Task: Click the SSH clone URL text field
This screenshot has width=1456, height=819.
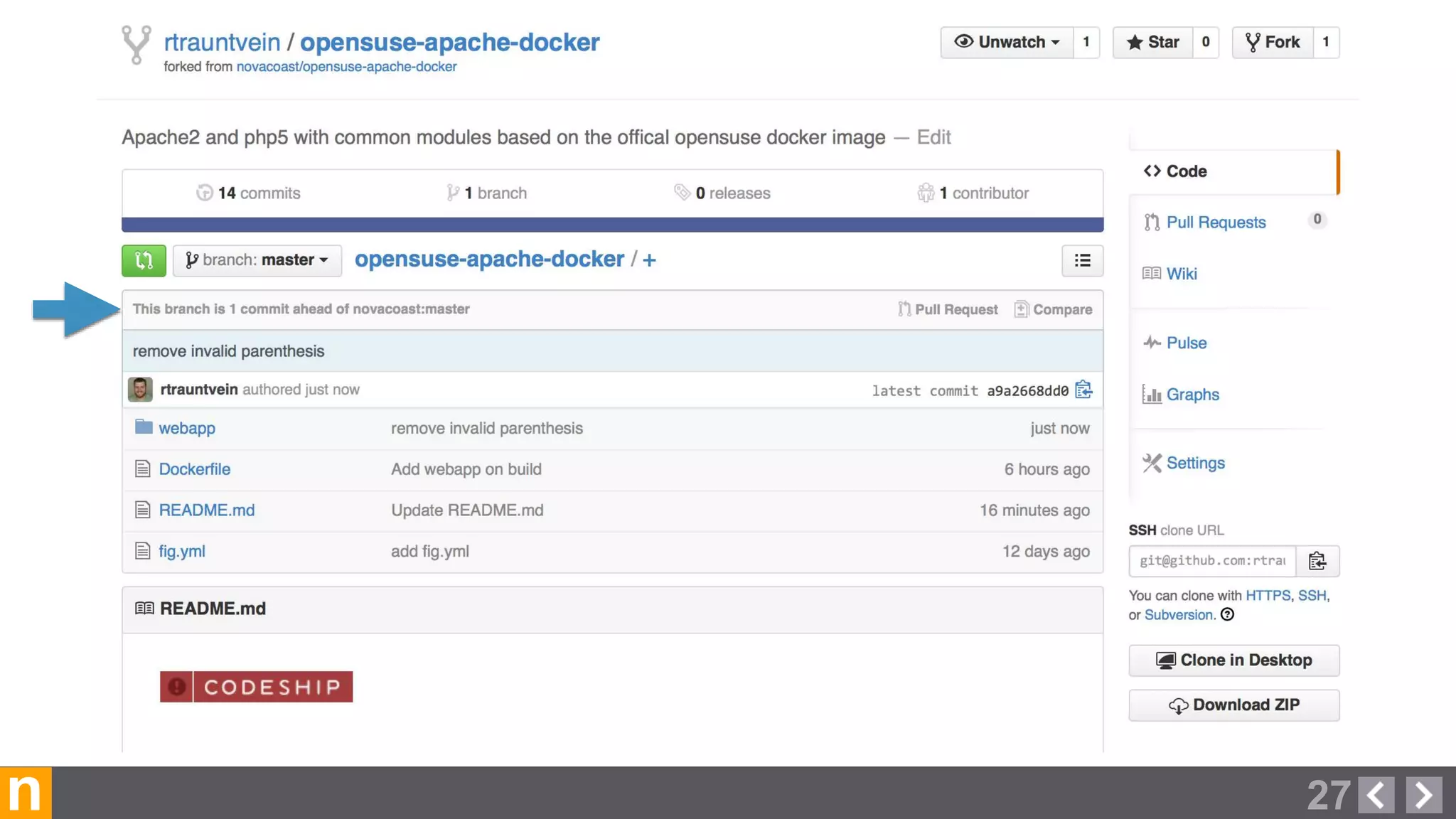Action: [1212, 561]
